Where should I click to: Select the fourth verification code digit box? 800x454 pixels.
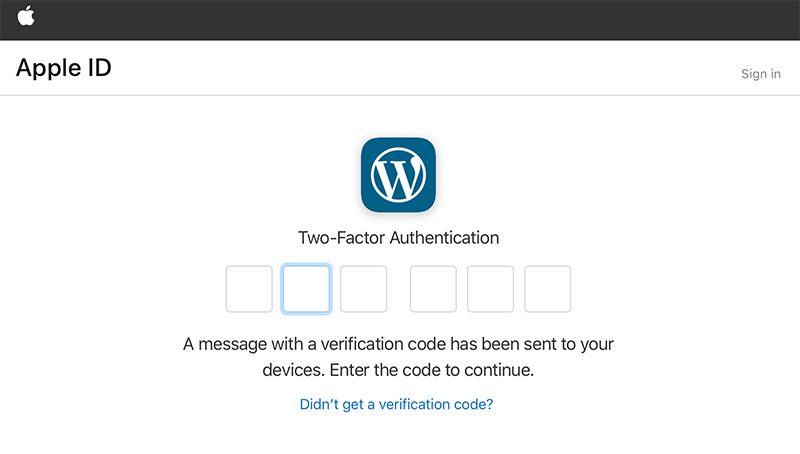click(433, 289)
